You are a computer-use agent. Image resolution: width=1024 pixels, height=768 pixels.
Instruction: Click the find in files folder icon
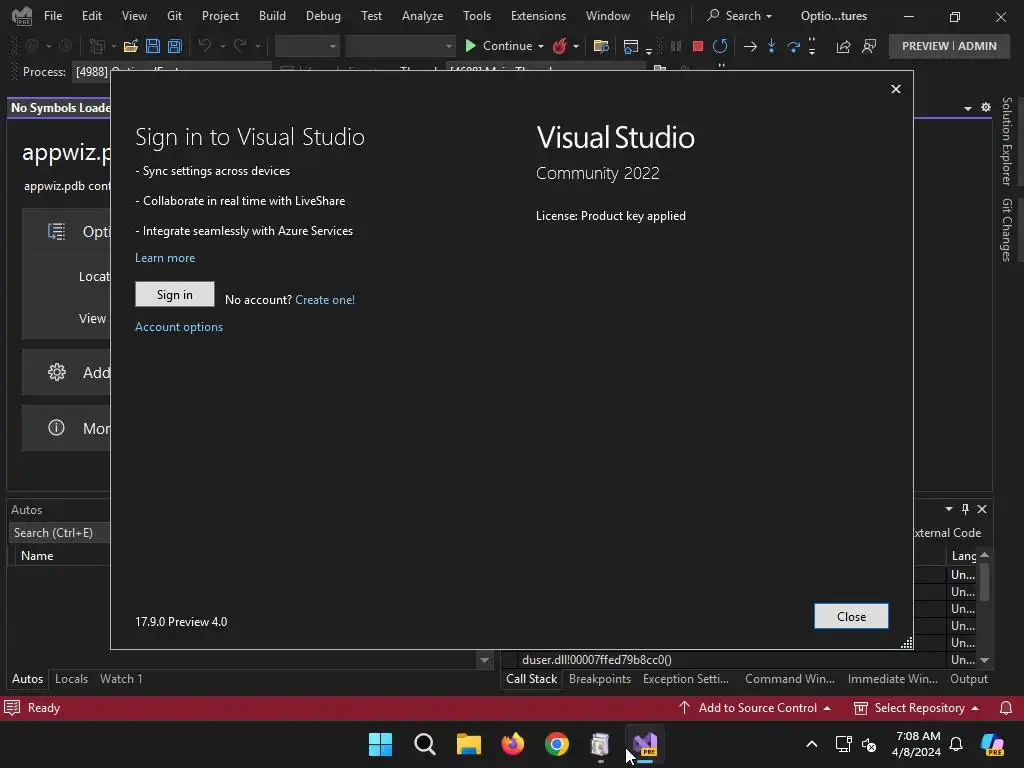(601, 46)
